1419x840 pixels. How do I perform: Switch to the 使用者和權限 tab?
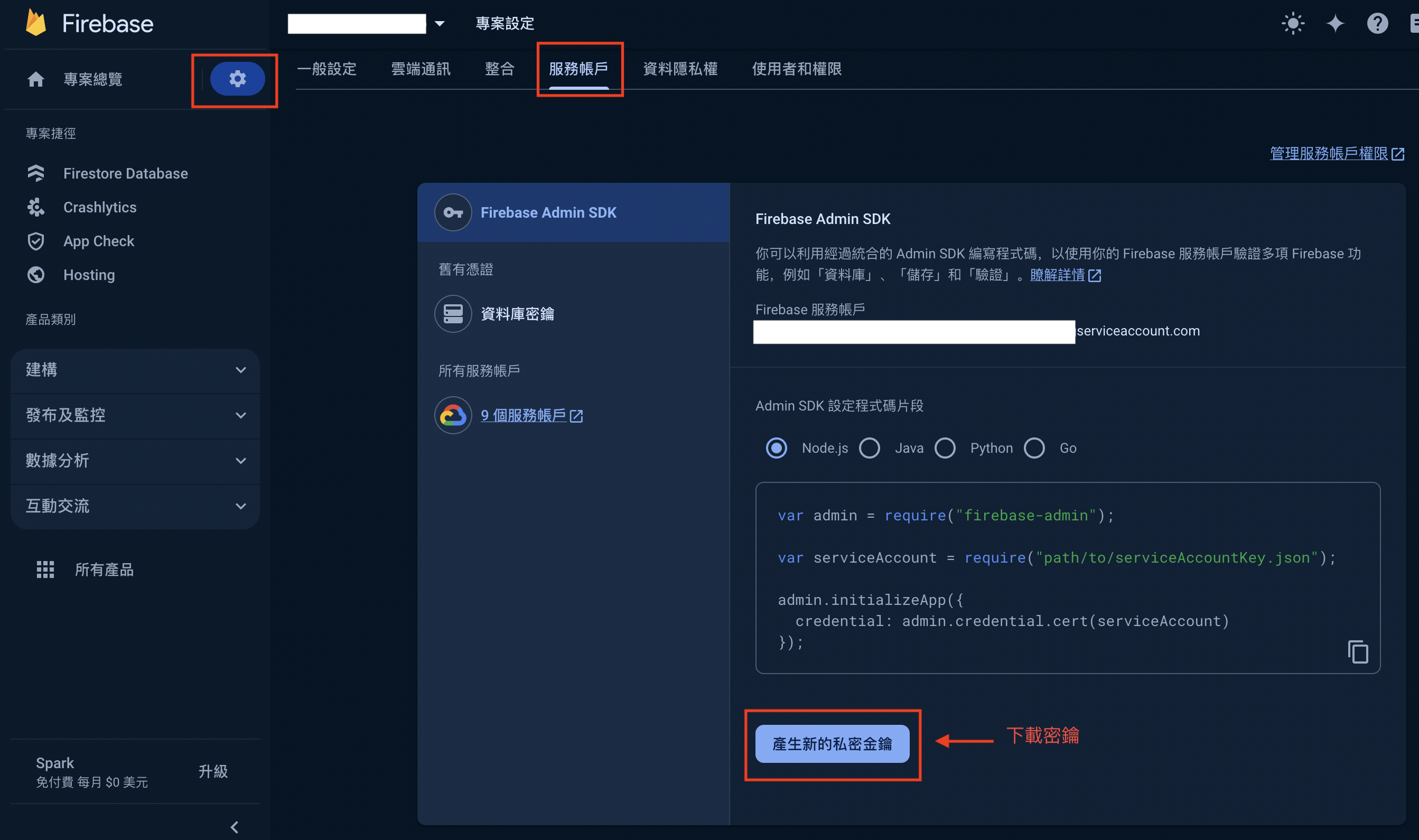point(796,69)
